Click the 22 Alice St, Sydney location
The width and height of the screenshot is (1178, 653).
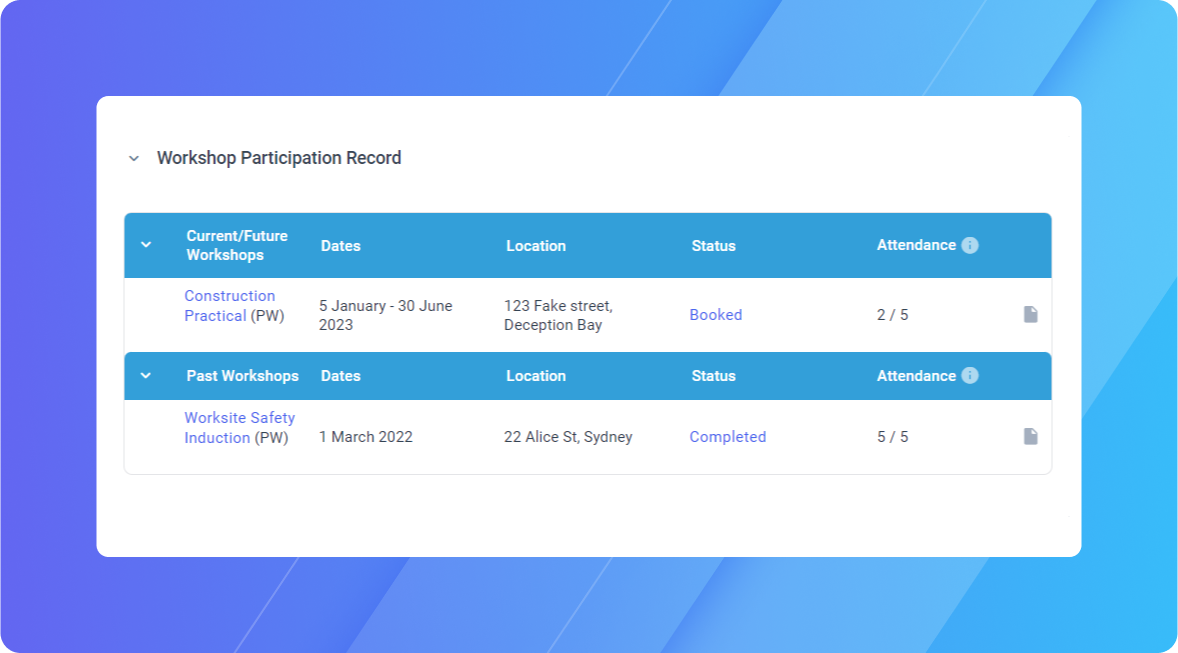(567, 437)
